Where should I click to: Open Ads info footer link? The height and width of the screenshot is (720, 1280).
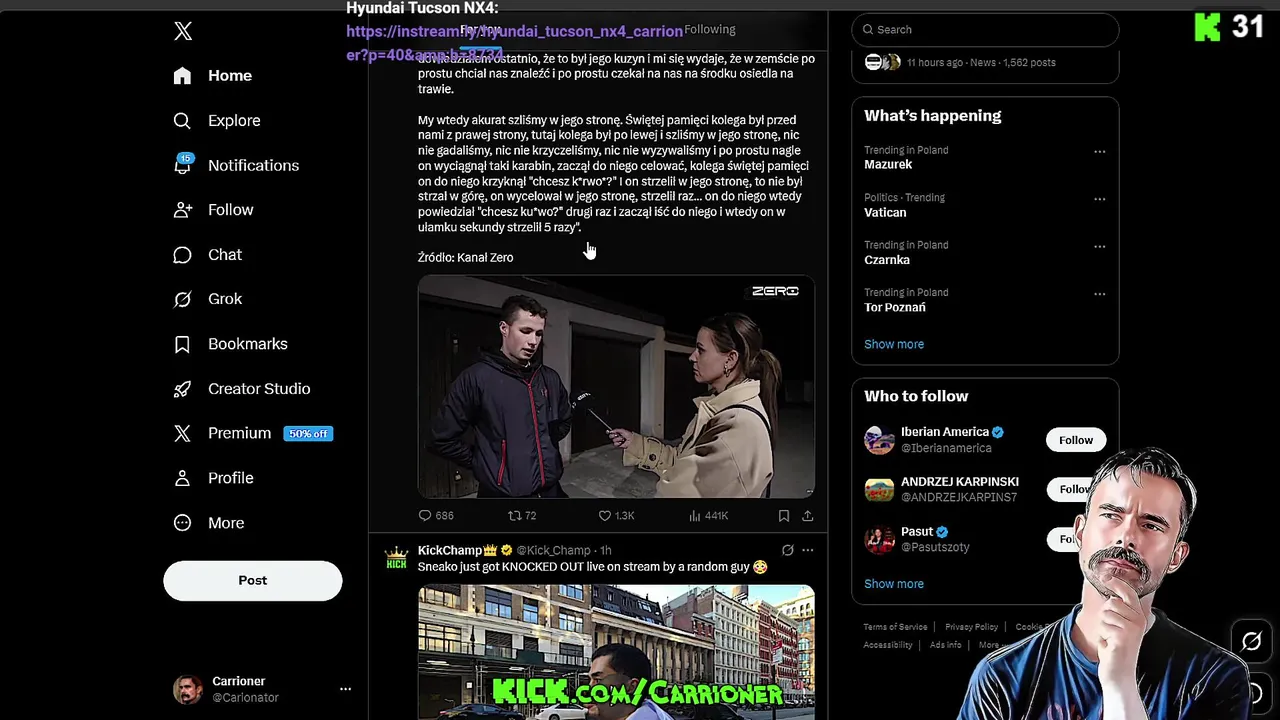click(x=945, y=645)
